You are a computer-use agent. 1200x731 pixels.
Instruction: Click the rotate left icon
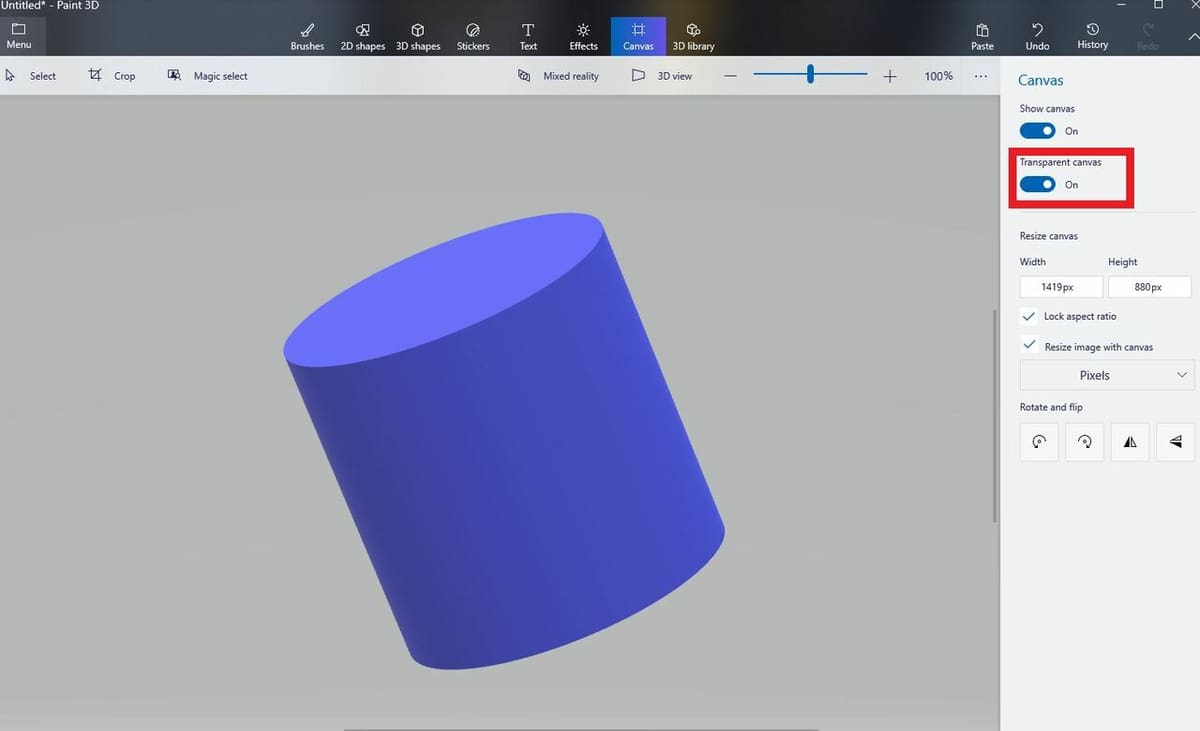1039,442
